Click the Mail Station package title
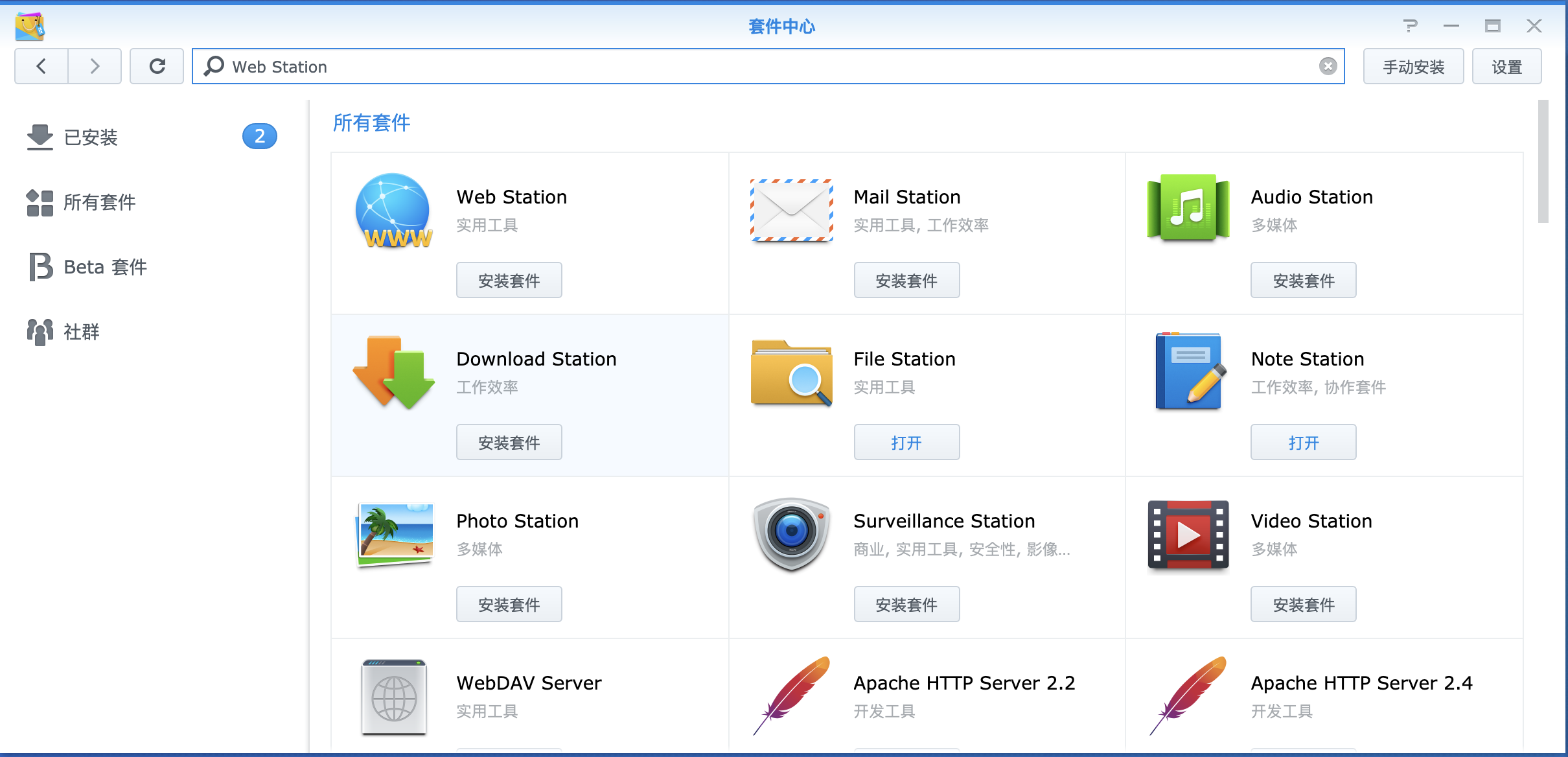The height and width of the screenshot is (757, 1568). point(907,196)
